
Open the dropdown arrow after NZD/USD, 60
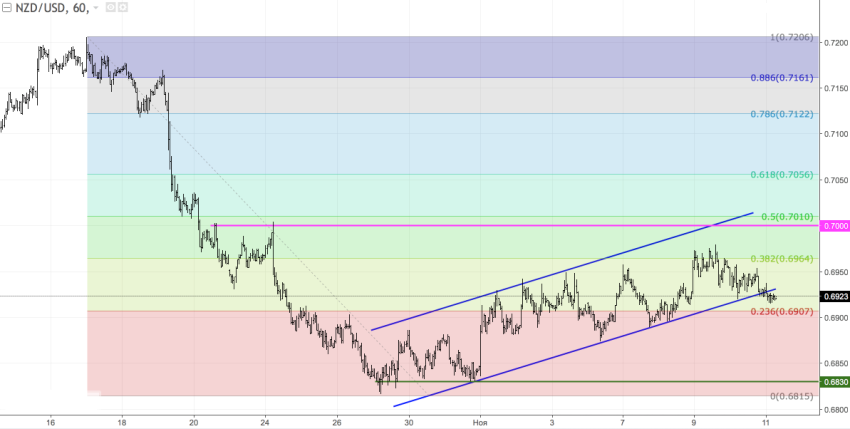pos(95,8)
